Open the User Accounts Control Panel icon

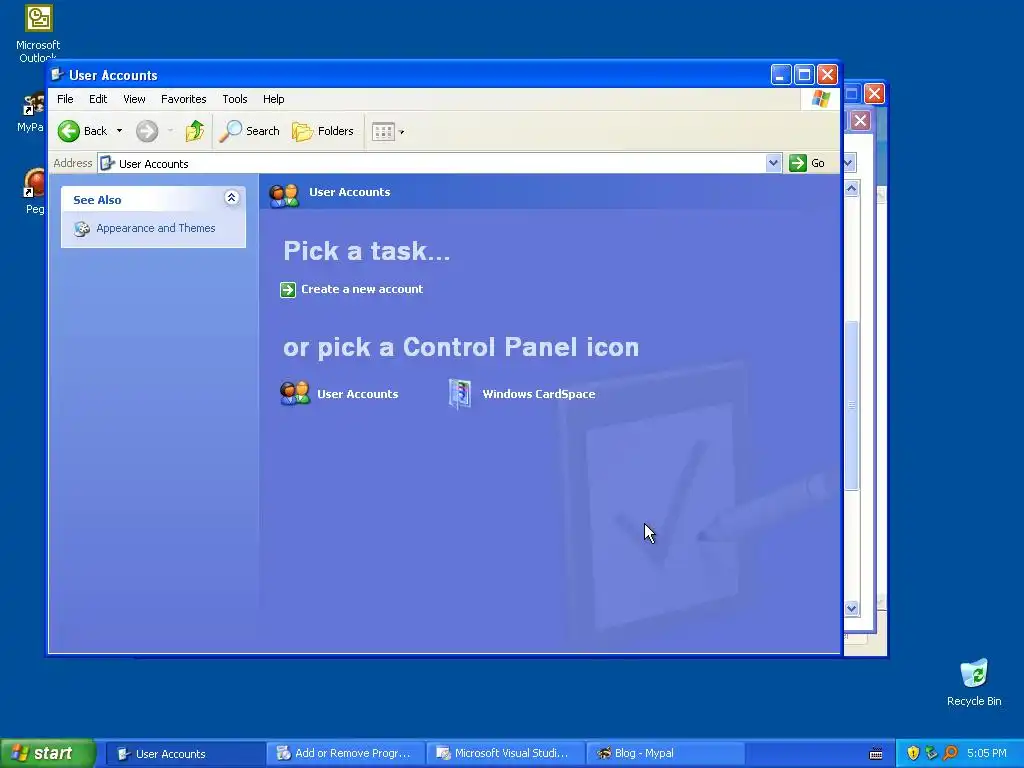pyautogui.click(x=295, y=393)
